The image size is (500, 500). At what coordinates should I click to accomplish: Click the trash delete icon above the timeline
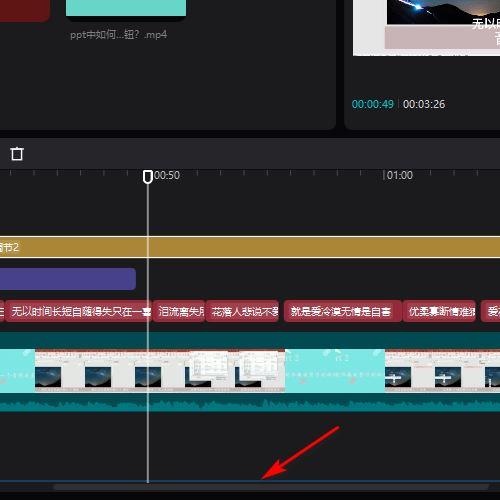point(17,154)
